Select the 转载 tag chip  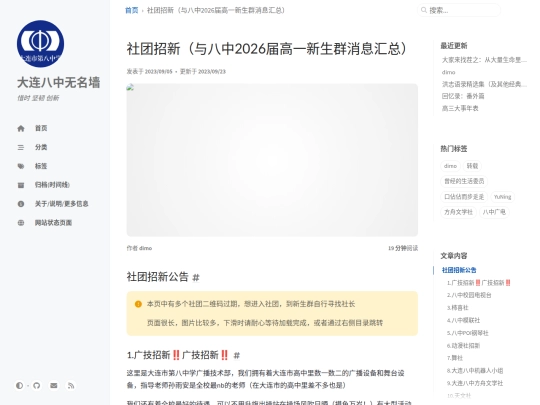coord(472,166)
